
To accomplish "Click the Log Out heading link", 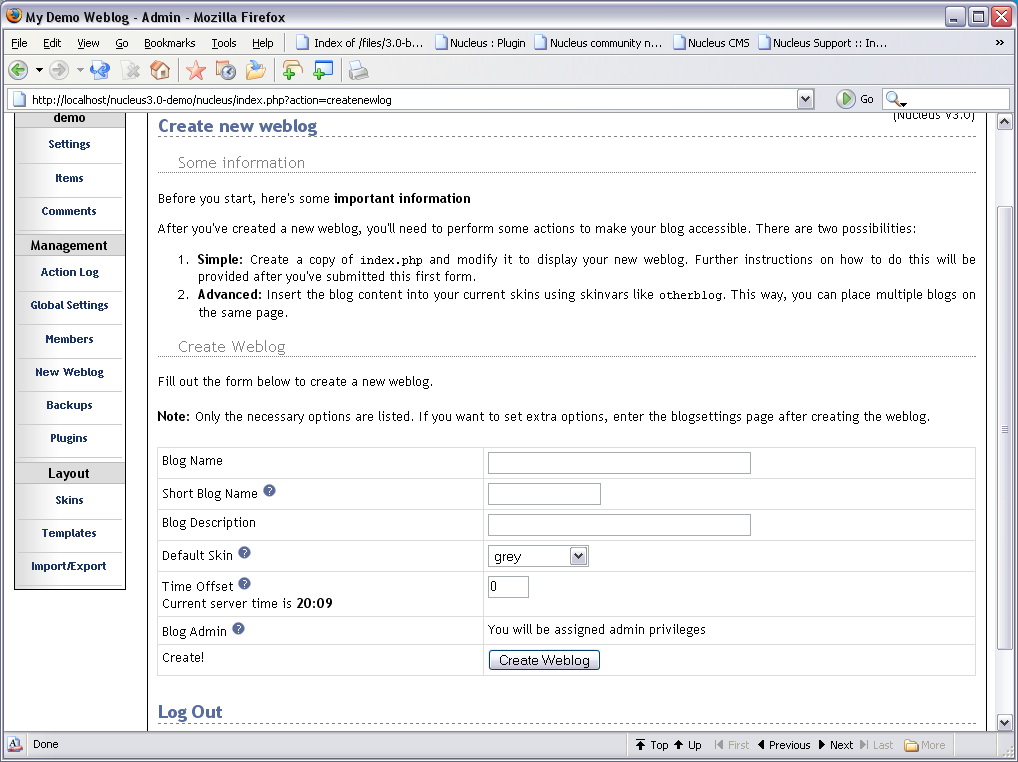I will click(x=190, y=712).
